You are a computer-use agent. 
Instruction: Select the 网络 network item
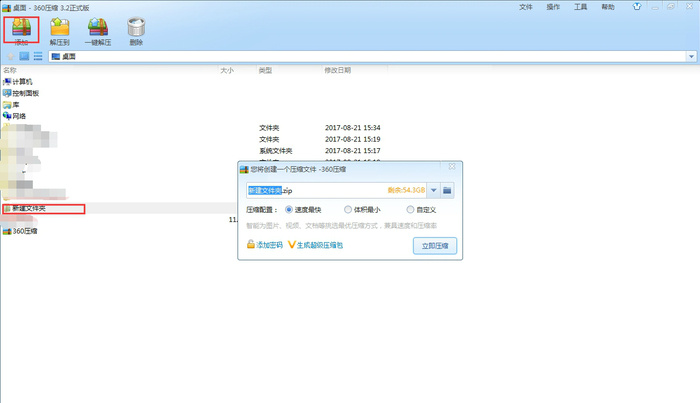click(x=14, y=116)
